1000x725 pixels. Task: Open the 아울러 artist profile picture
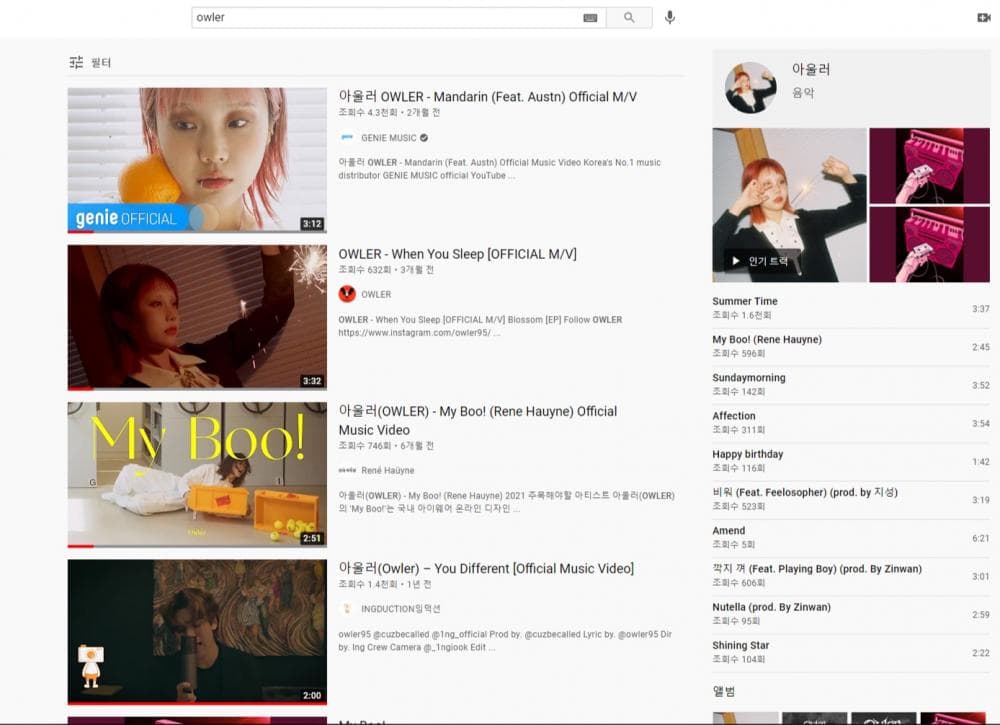click(x=751, y=87)
